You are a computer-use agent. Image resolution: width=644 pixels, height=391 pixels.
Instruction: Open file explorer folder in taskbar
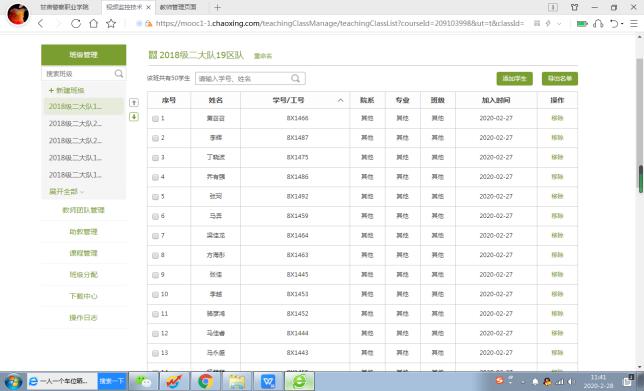(x=237, y=382)
